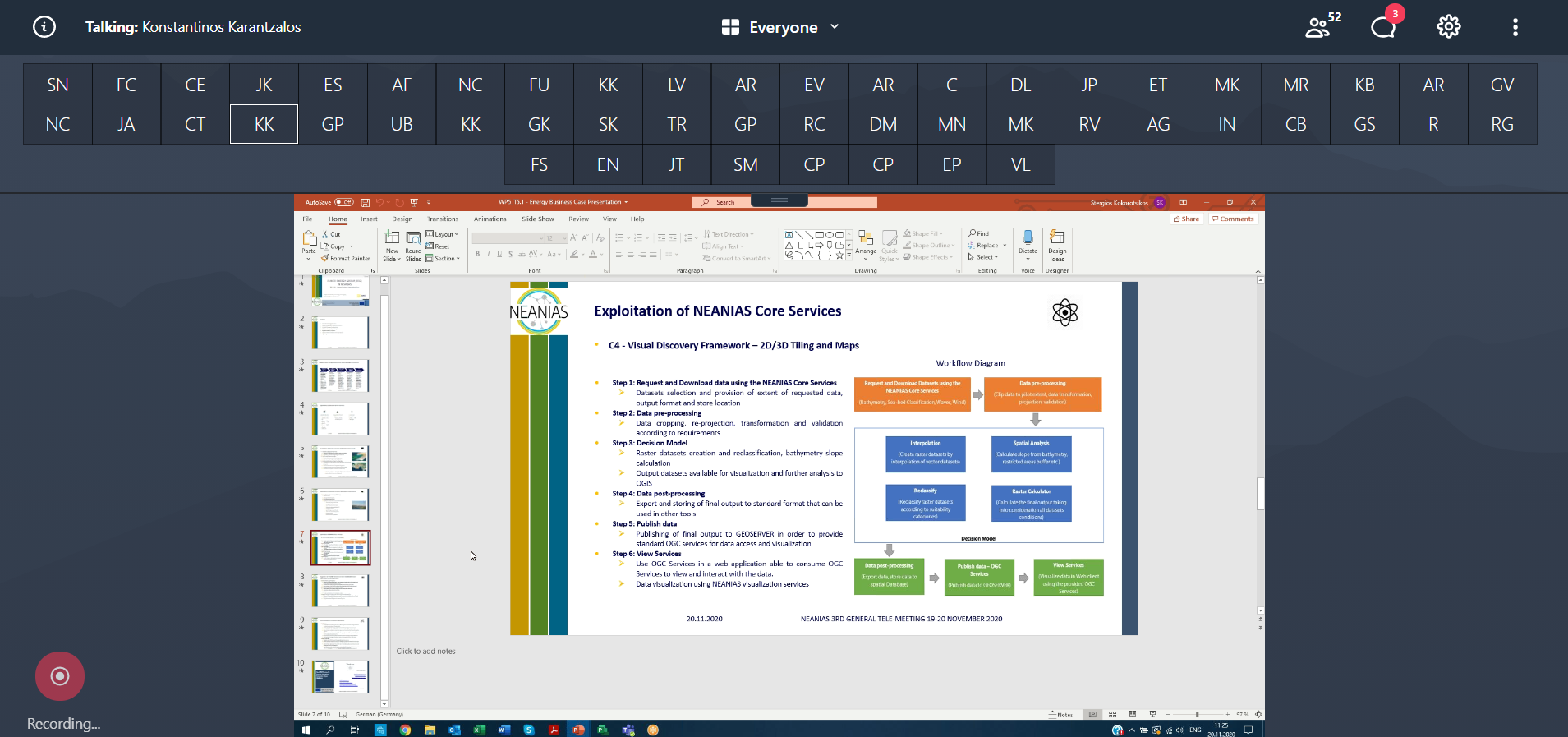Image resolution: width=1568 pixels, height=737 pixels.
Task: Click Arrange in the Drawing group
Action: coord(866,242)
